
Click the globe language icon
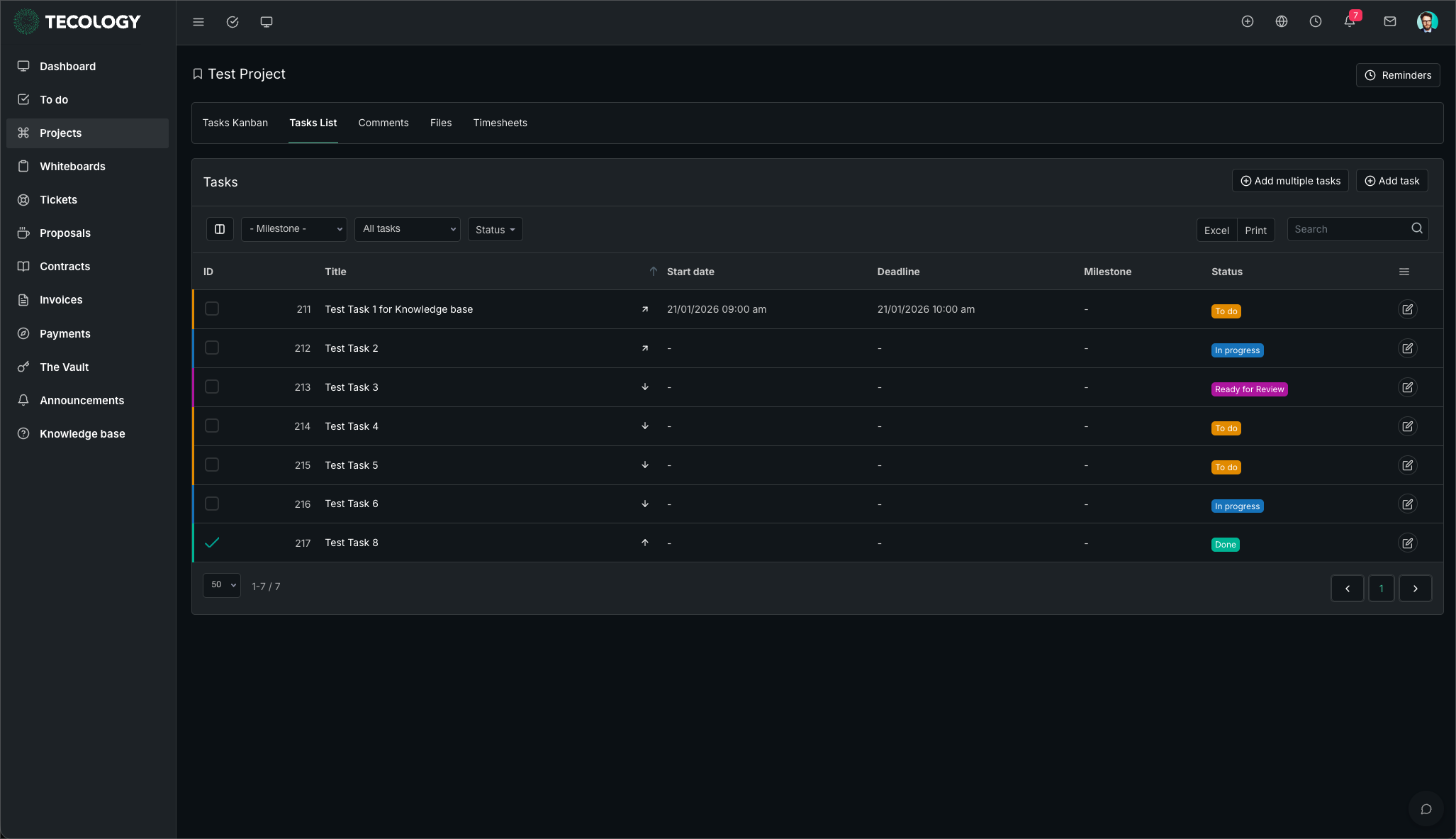(x=1281, y=21)
